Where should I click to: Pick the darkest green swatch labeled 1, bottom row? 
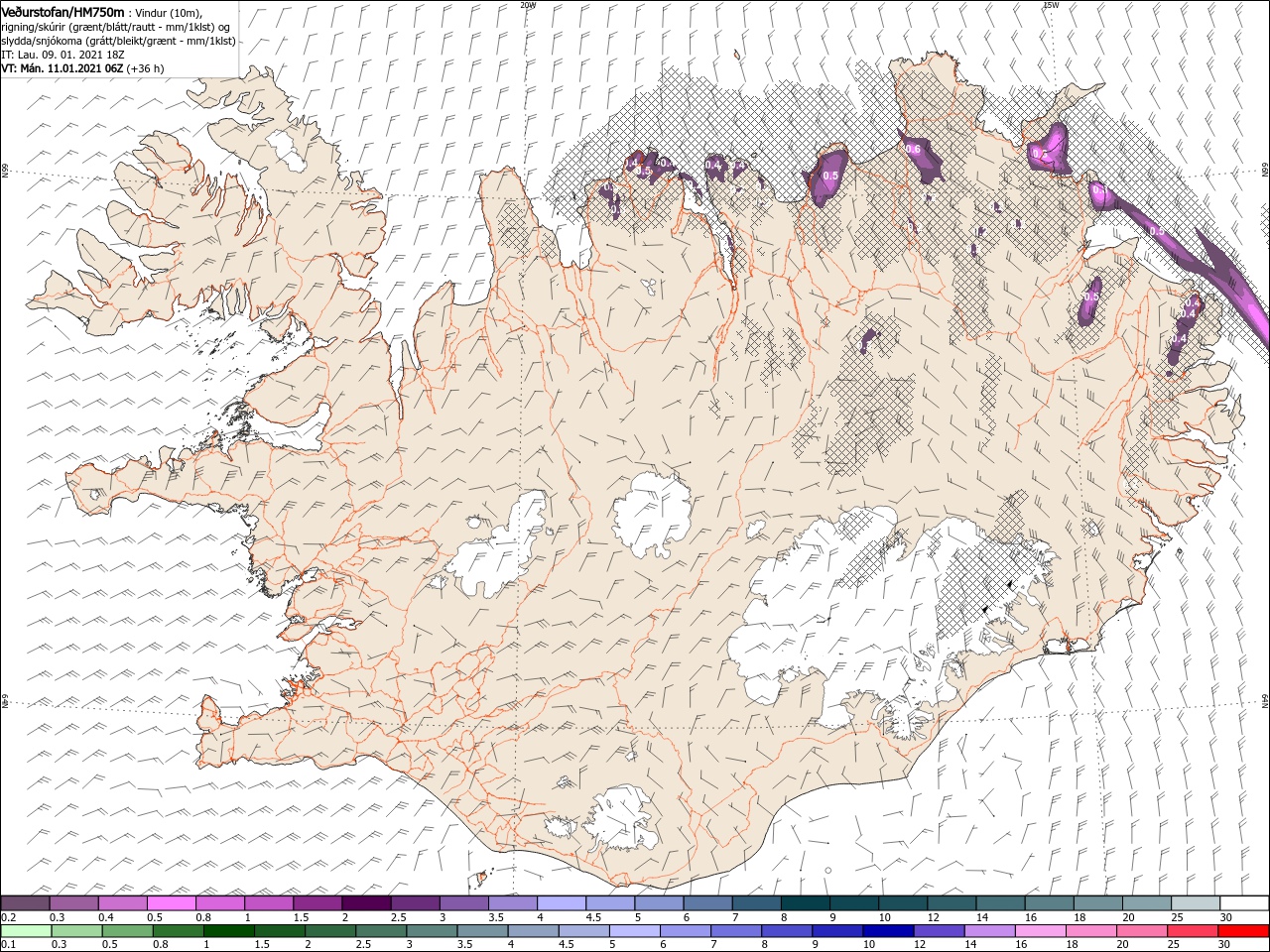click(x=229, y=931)
